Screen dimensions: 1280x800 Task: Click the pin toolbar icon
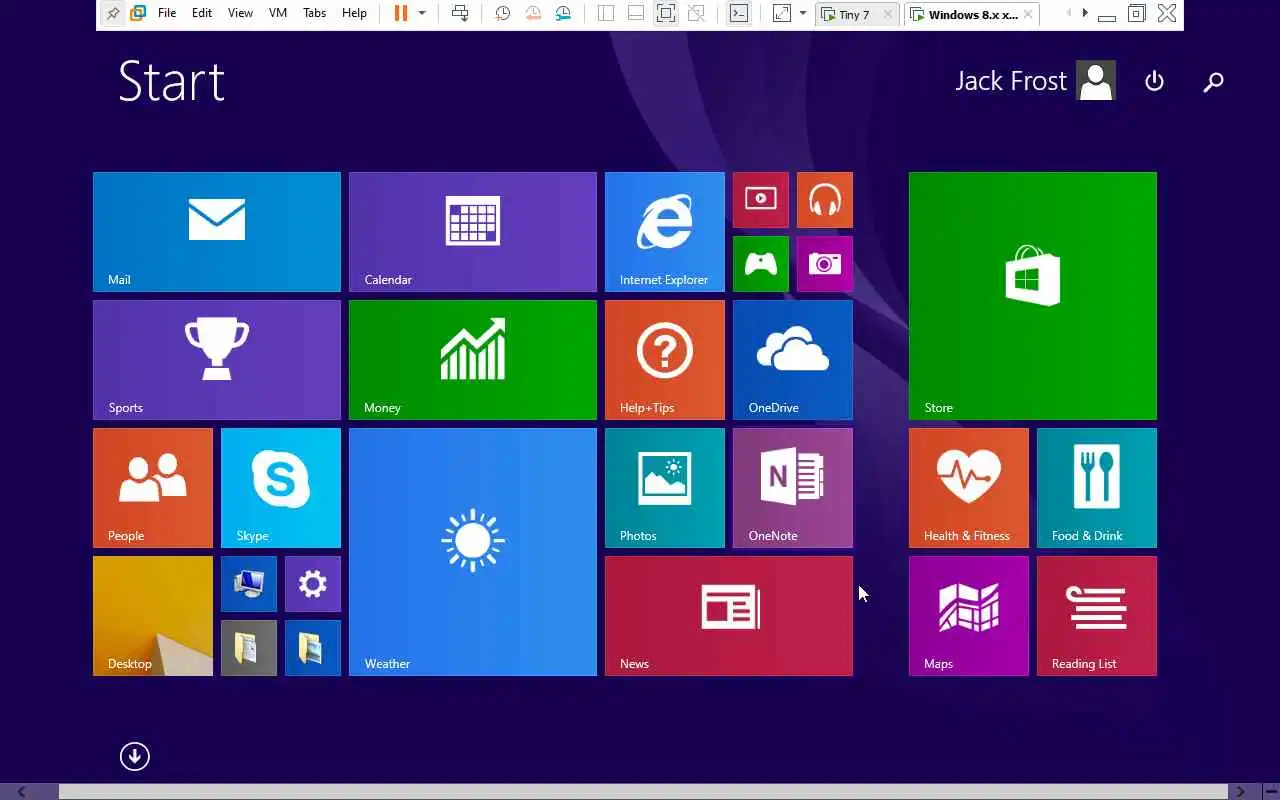(112, 13)
